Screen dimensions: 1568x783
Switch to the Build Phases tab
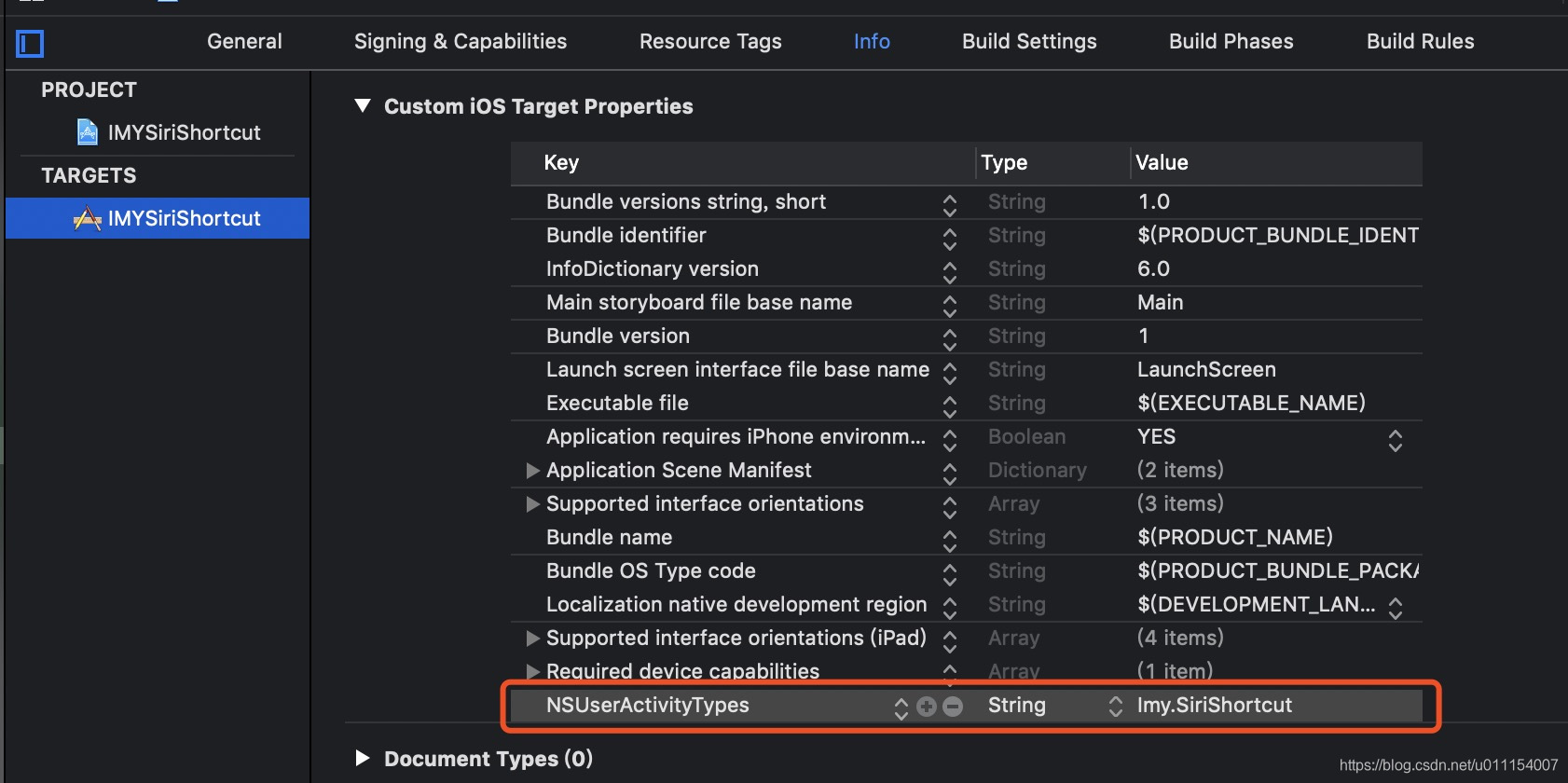tap(1231, 42)
